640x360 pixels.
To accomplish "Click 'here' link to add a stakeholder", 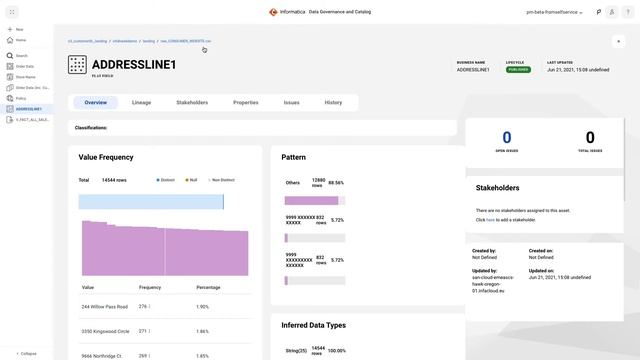I will click(490, 220).
